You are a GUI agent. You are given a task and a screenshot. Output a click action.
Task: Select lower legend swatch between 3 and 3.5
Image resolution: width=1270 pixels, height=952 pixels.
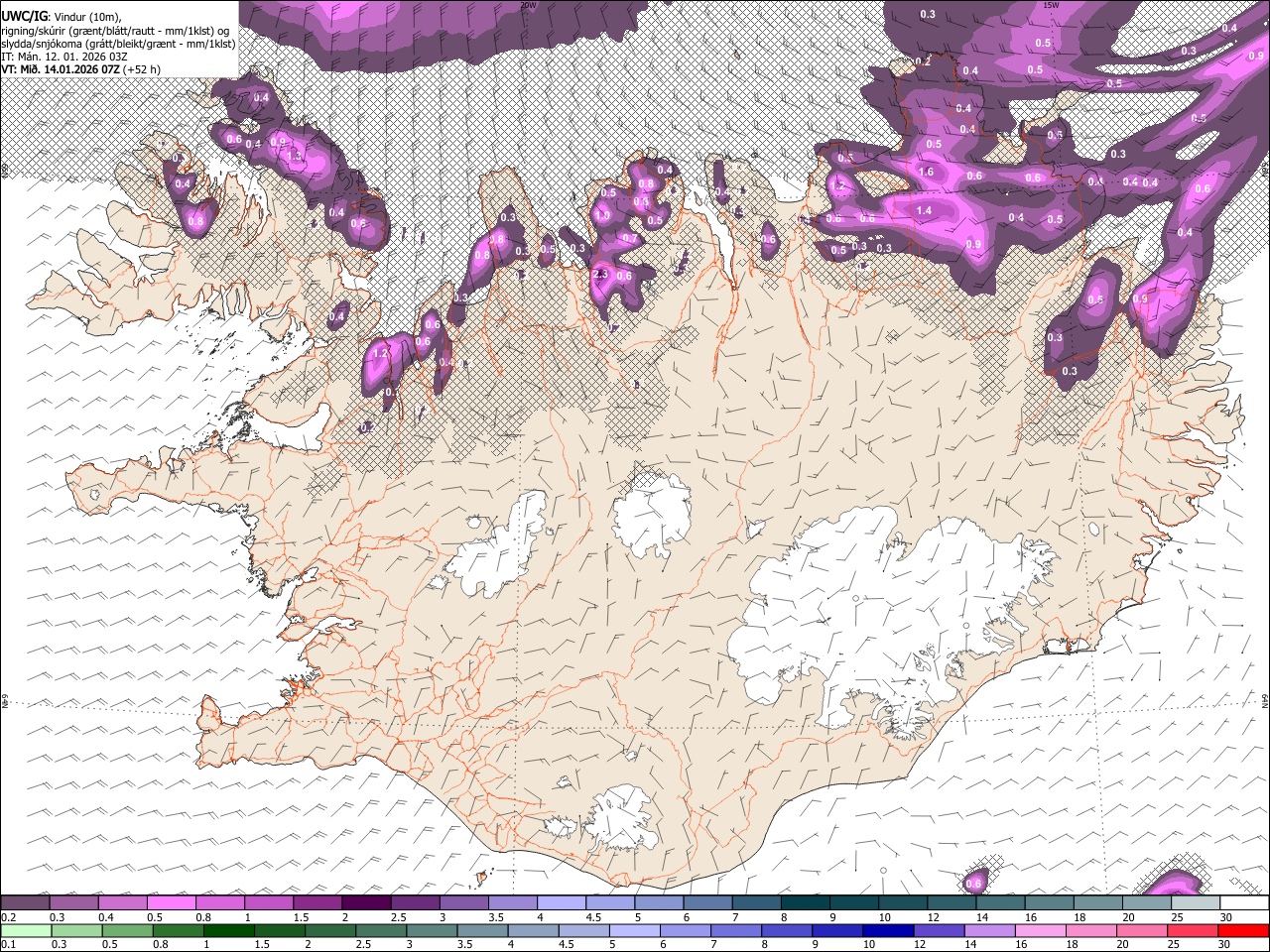click(433, 930)
